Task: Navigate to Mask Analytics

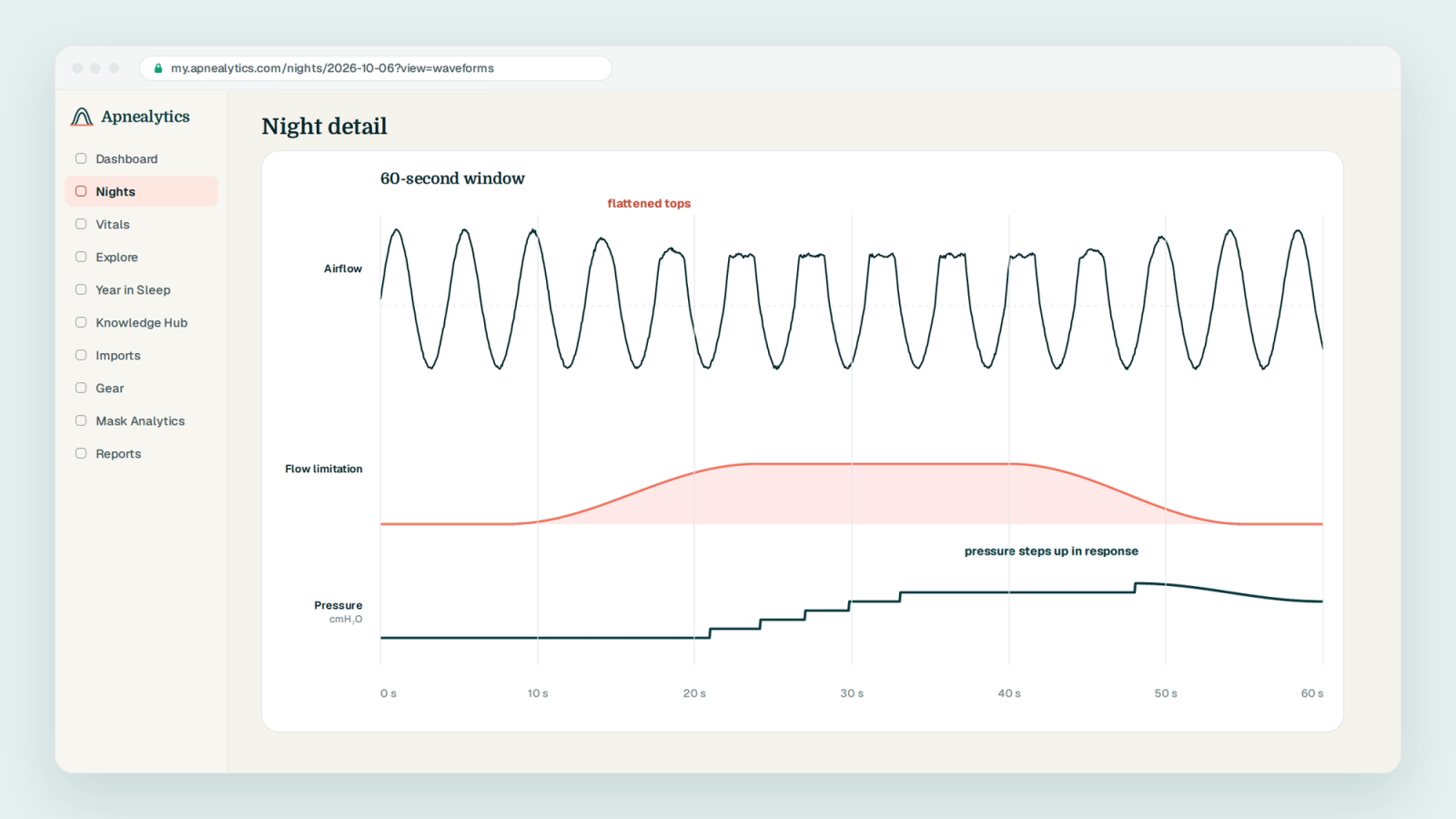Action: click(x=141, y=420)
